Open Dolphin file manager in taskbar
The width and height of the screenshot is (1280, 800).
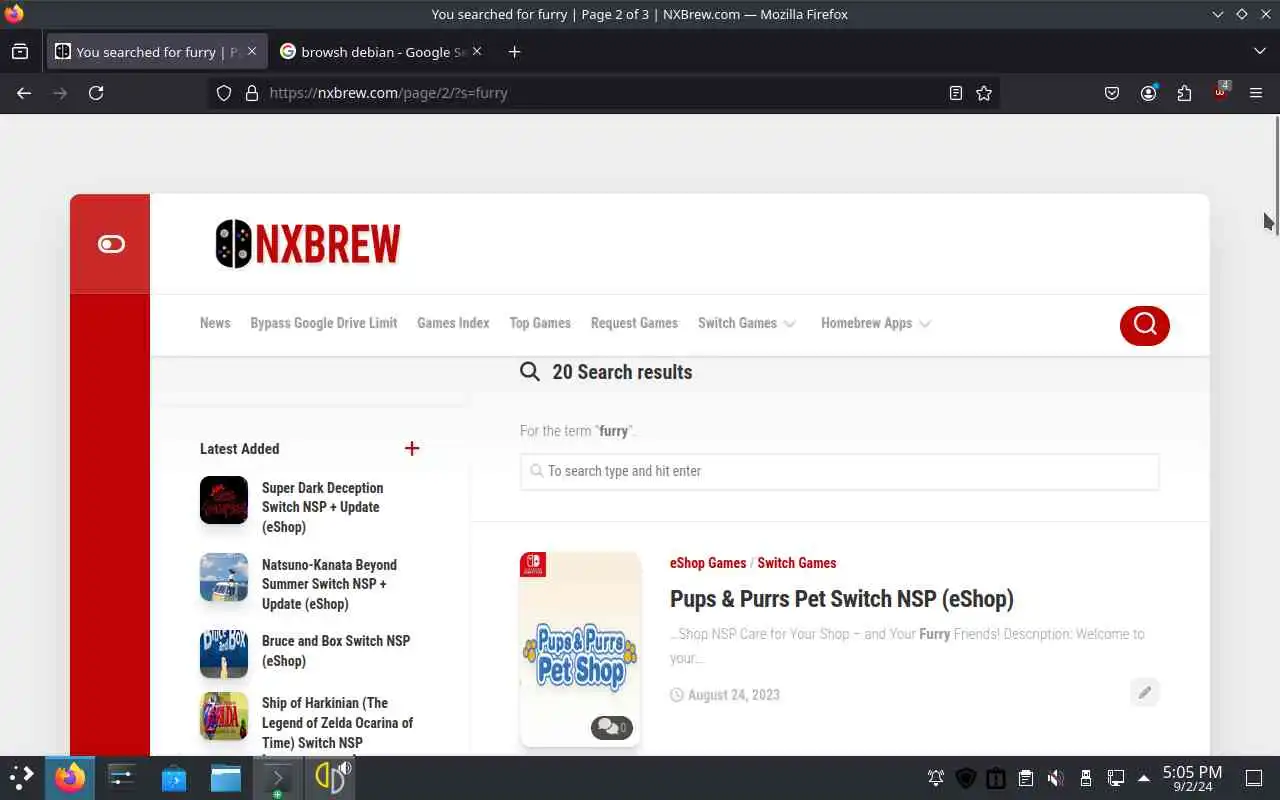click(x=226, y=778)
